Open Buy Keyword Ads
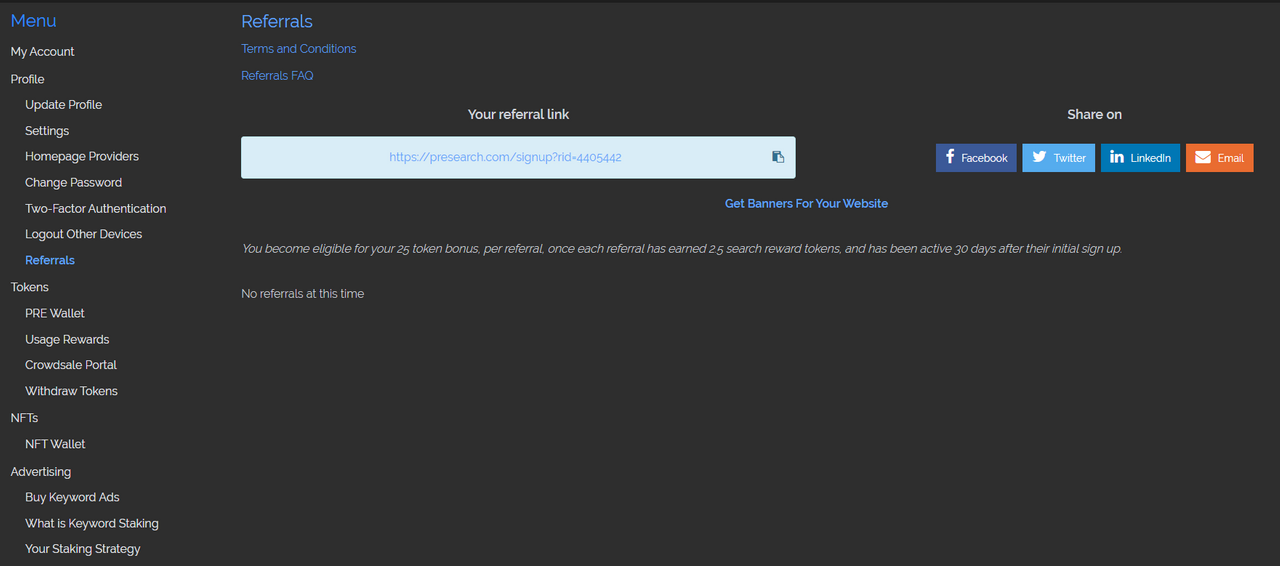The width and height of the screenshot is (1280, 566). pyautogui.click(x=72, y=498)
